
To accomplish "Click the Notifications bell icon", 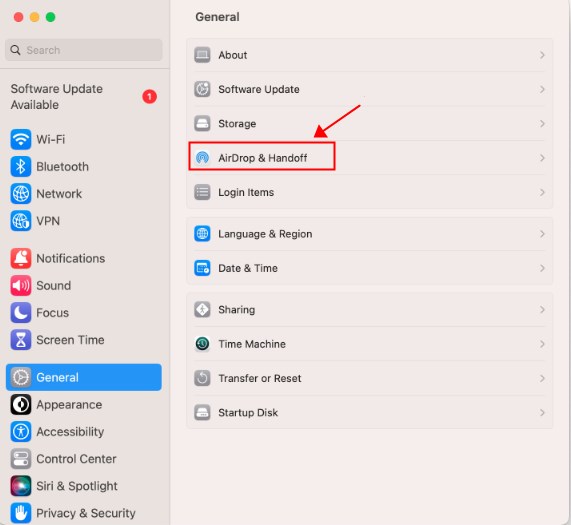I will pyautogui.click(x=21, y=258).
